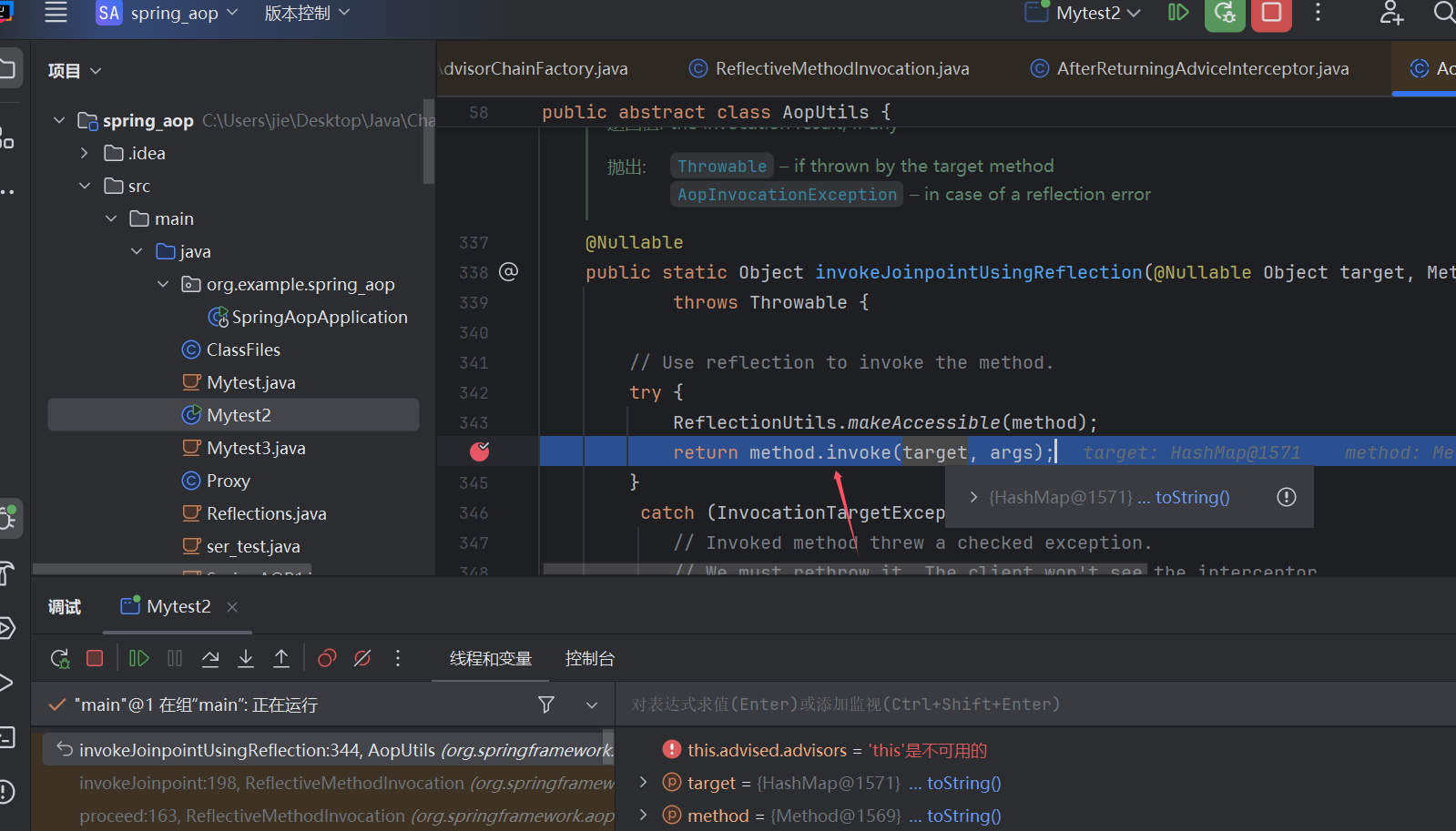
Task: Expand HashMap@1571 in the value popup
Action: click(973, 497)
